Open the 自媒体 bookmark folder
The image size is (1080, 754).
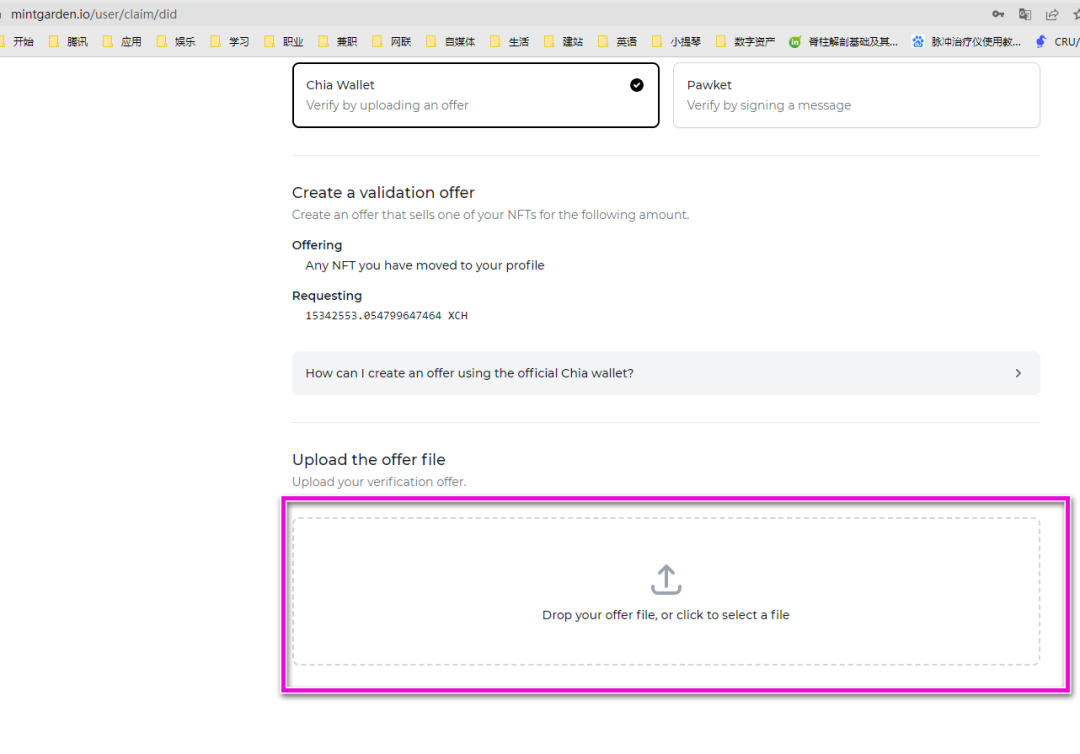[451, 41]
